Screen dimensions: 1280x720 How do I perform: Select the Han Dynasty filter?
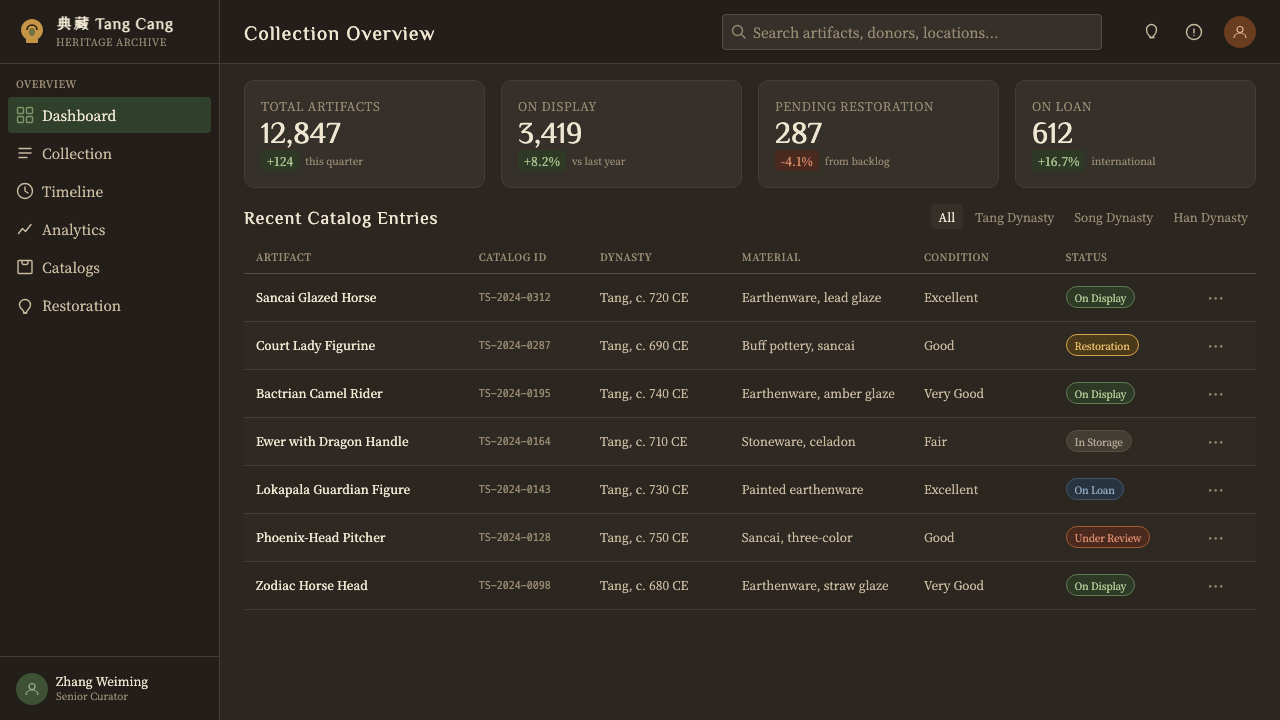pyautogui.click(x=1210, y=217)
